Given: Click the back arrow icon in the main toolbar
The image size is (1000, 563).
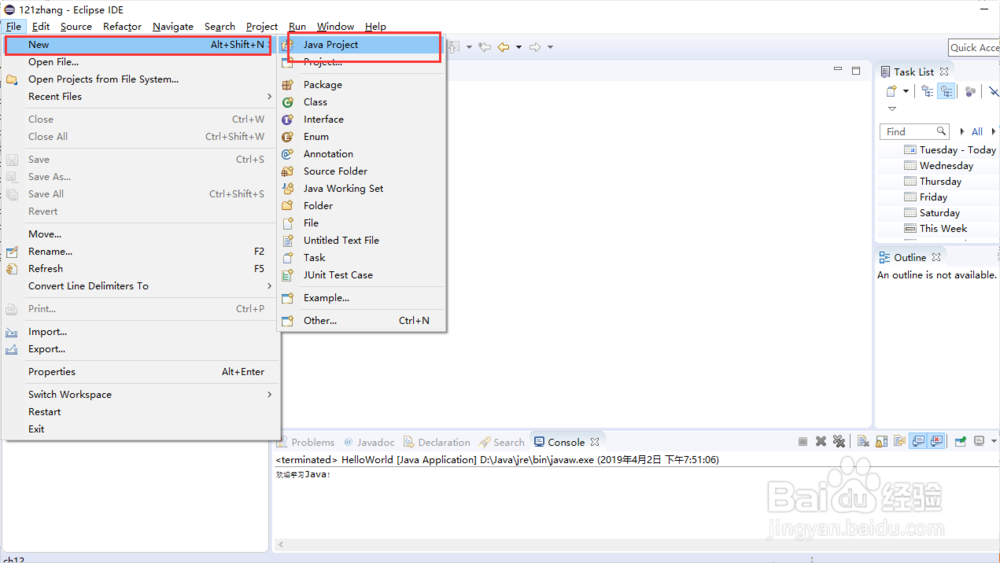Looking at the screenshot, I should coord(503,47).
